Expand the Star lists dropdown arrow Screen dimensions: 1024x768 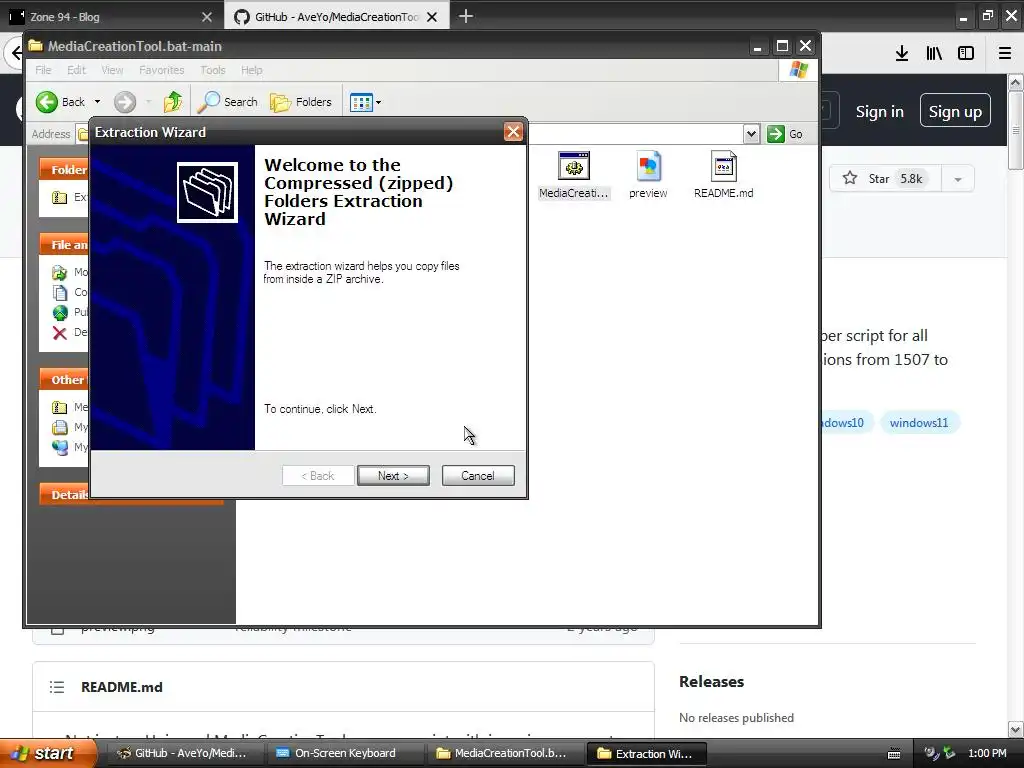click(958, 179)
